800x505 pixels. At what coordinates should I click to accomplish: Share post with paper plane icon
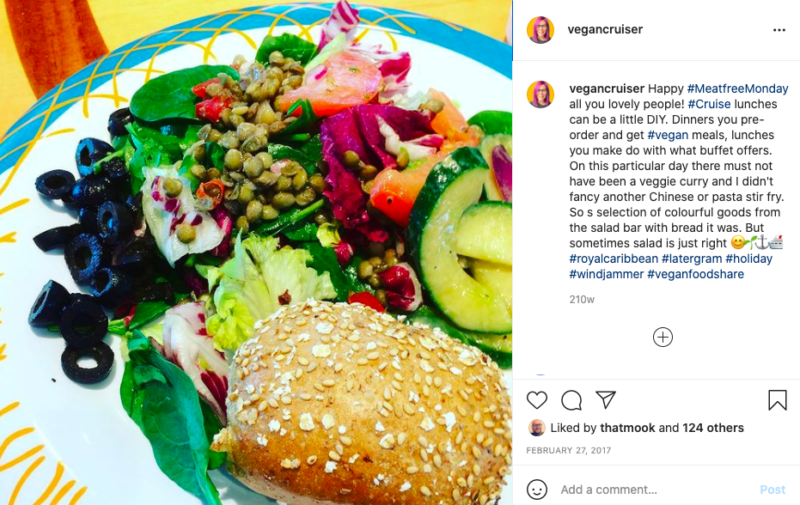pos(606,400)
